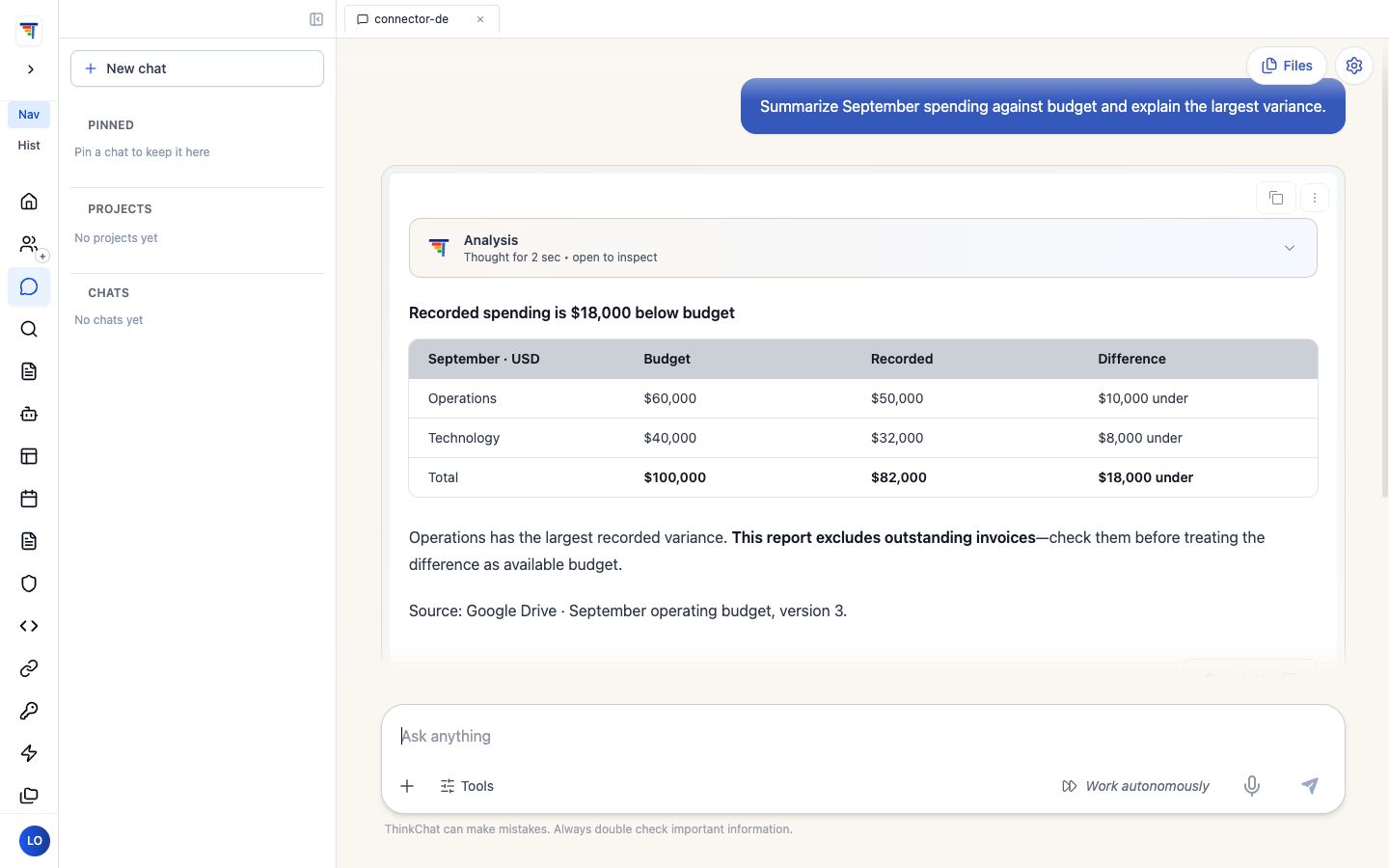Select the "$82,000" recorded total
Viewport: 1389px width, 868px height.
click(x=898, y=477)
